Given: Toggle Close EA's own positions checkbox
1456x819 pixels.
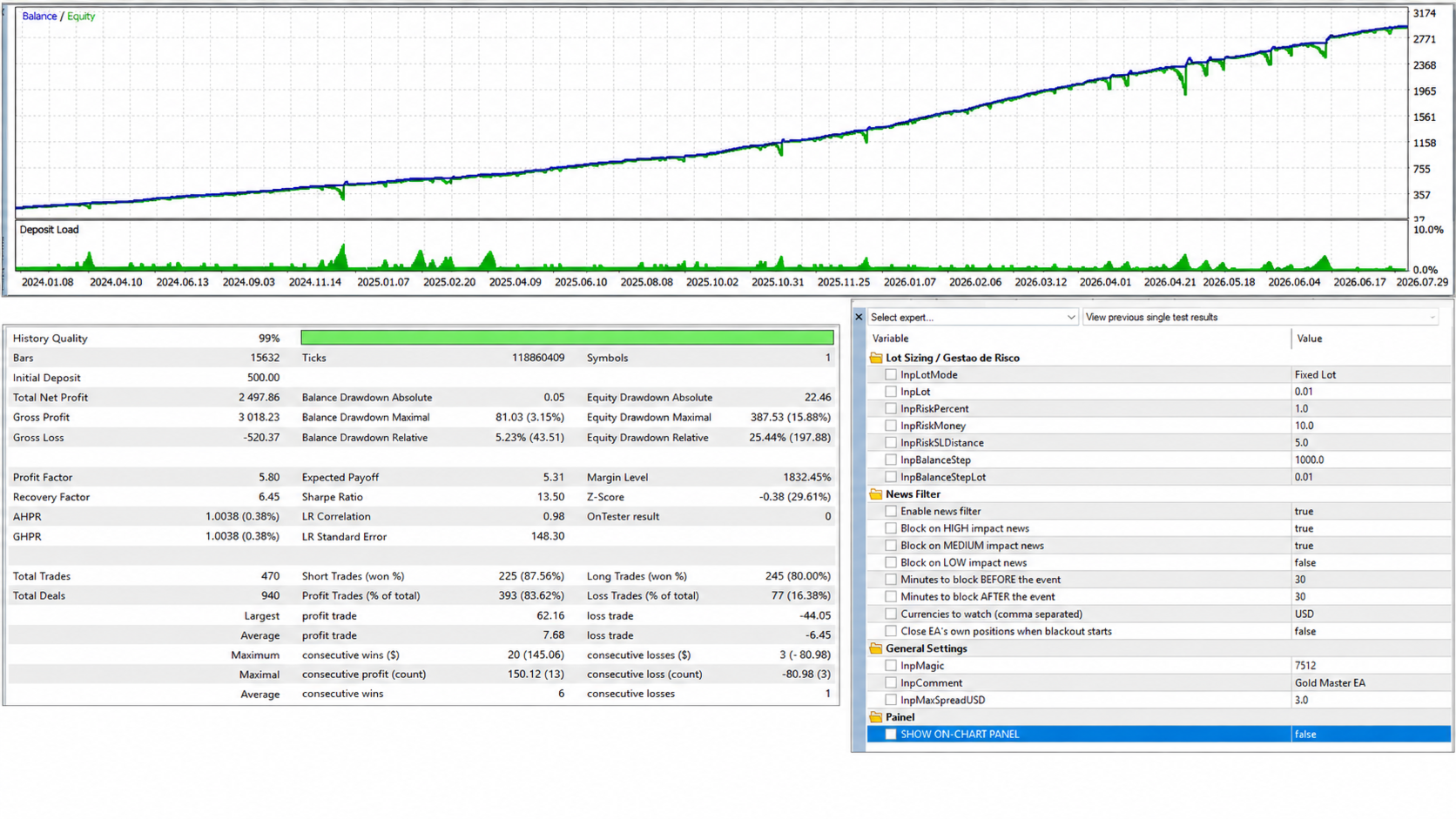Looking at the screenshot, I should pyautogui.click(x=891, y=631).
